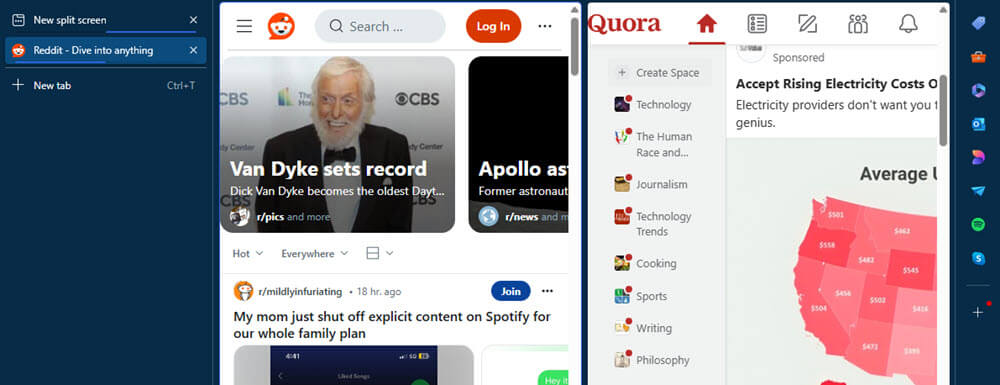Click the Reddit search field
The image size is (1000, 385).
coord(380,26)
